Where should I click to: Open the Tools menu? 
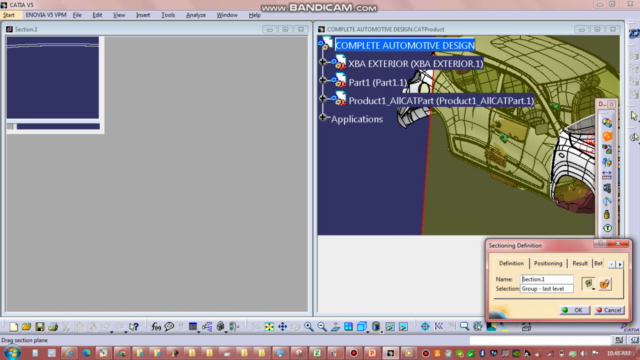[168, 15]
